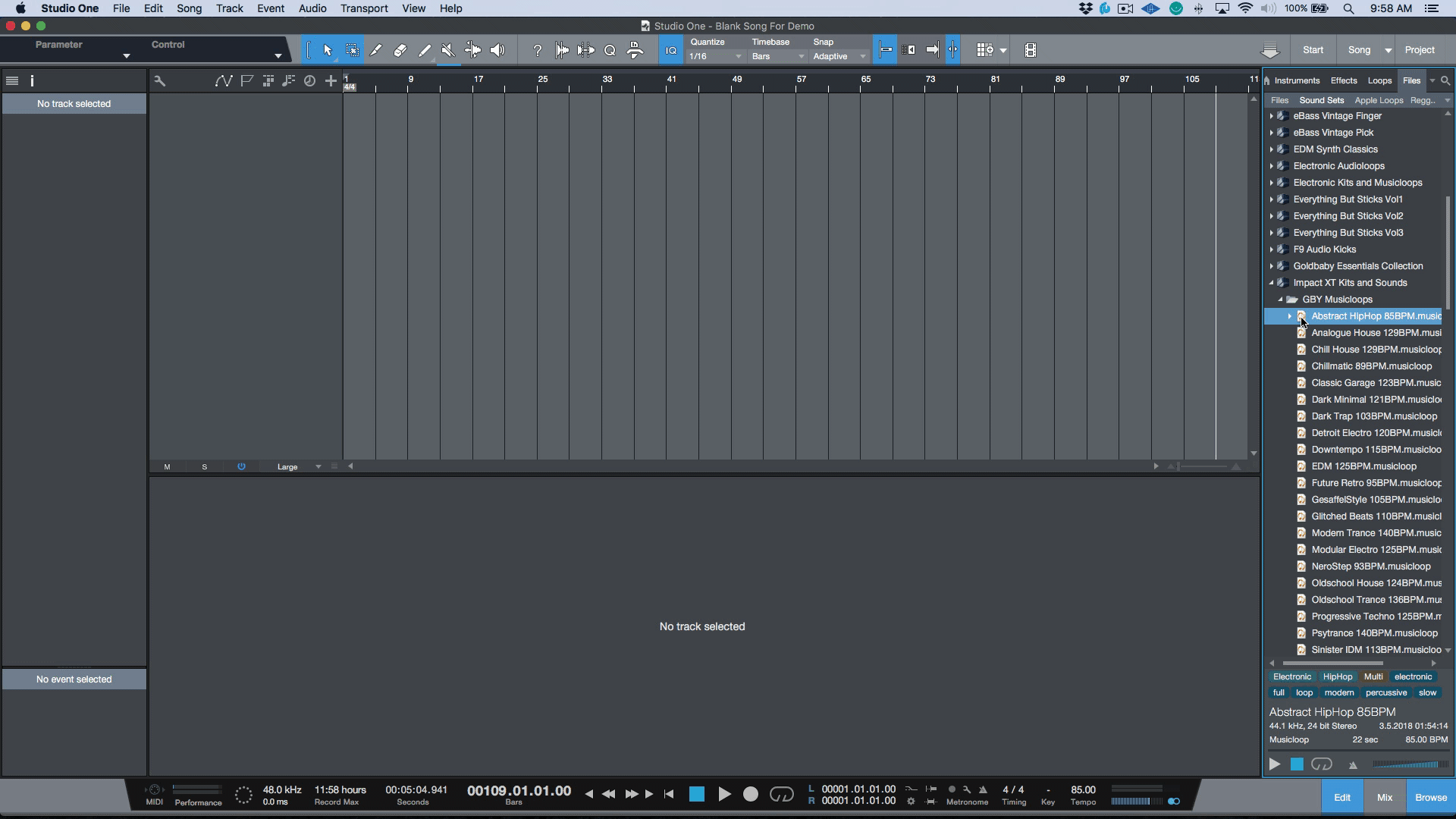Toggle the Electronic tag filter
1456x819 pixels.
point(1292,677)
